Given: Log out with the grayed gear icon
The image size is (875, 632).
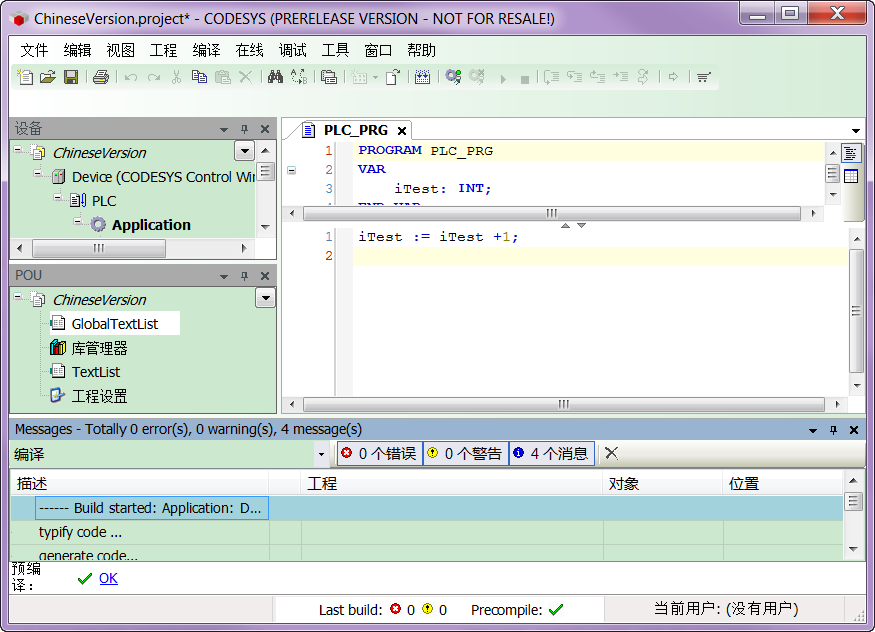Looking at the screenshot, I should pos(477,77).
